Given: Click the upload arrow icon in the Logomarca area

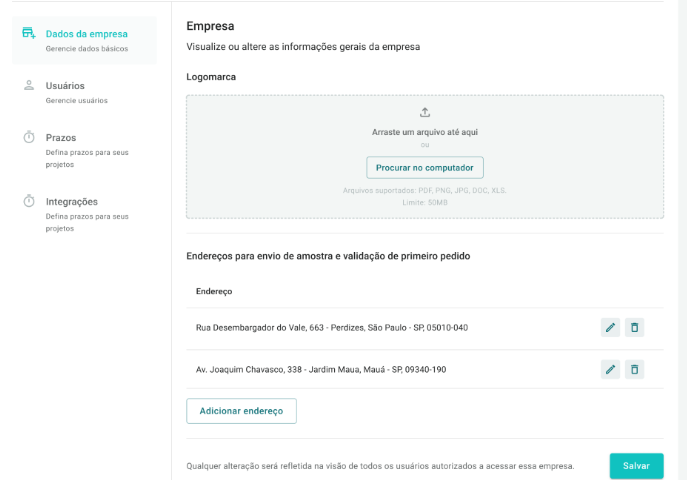Looking at the screenshot, I should coord(425,113).
